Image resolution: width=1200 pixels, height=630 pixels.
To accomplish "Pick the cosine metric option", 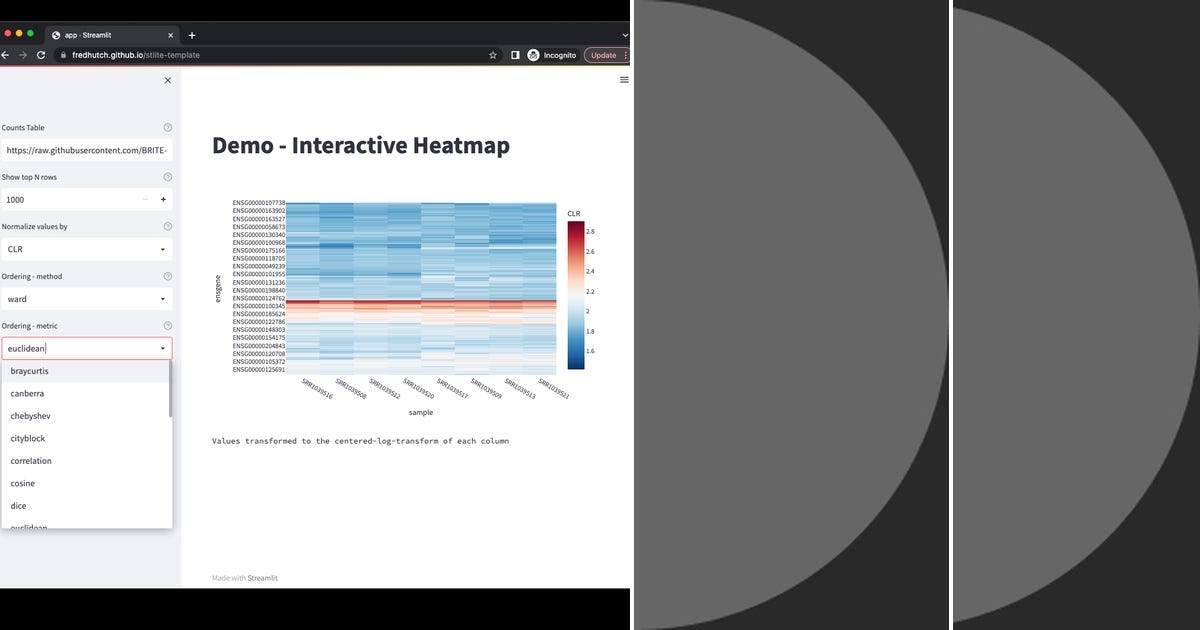I will pos(86,483).
